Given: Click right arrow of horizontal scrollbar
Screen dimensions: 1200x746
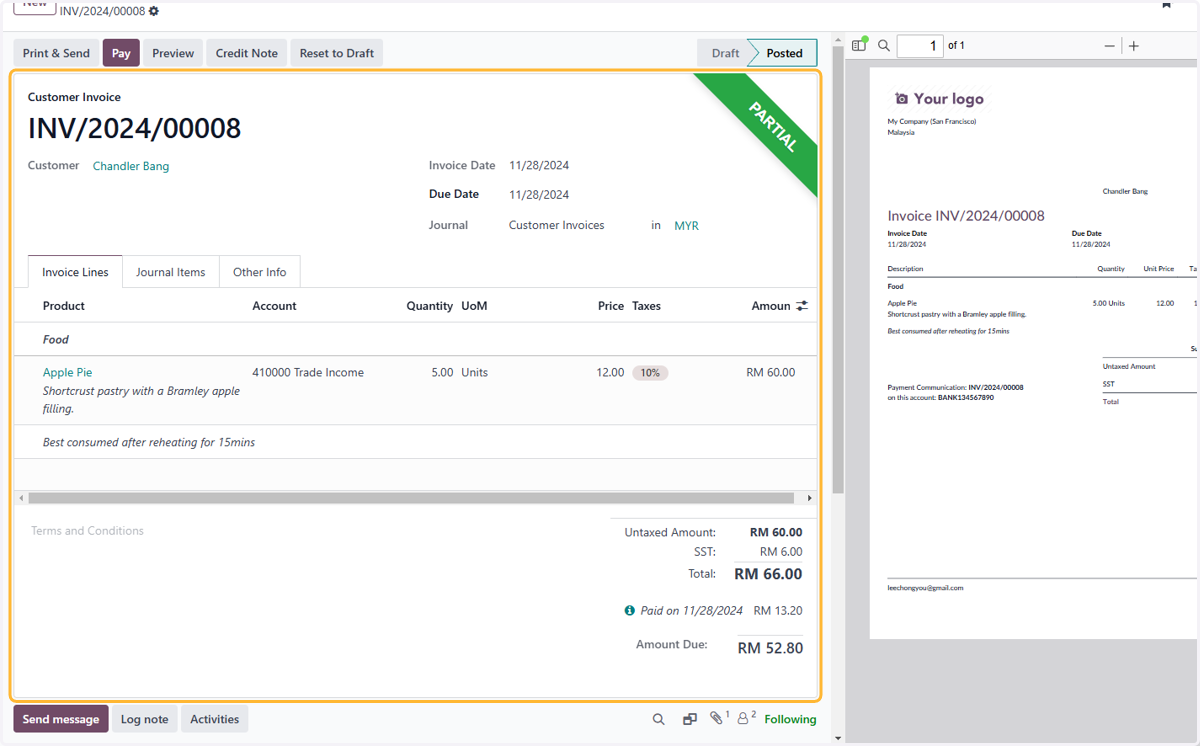Looking at the screenshot, I should coord(809,498).
